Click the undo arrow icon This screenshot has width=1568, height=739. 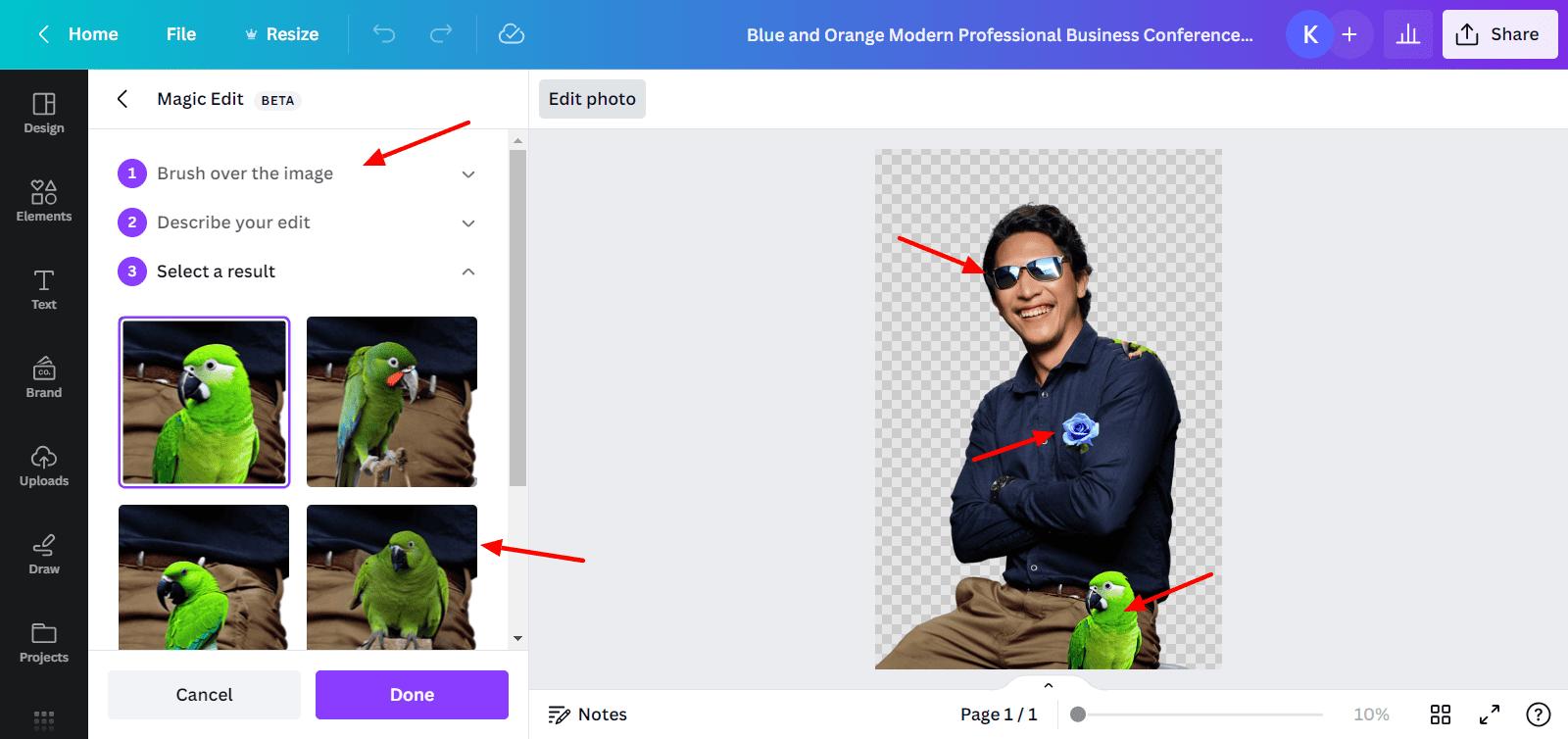(x=384, y=34)
